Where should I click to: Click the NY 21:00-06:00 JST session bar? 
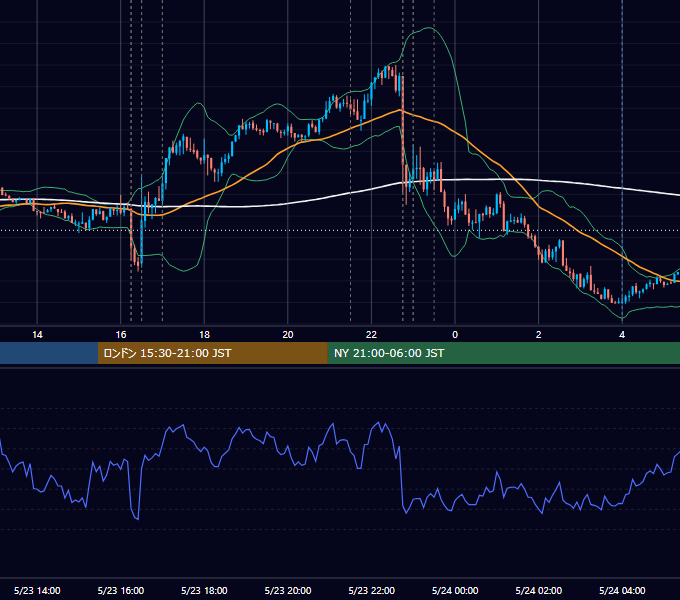(x=503, y=353)
